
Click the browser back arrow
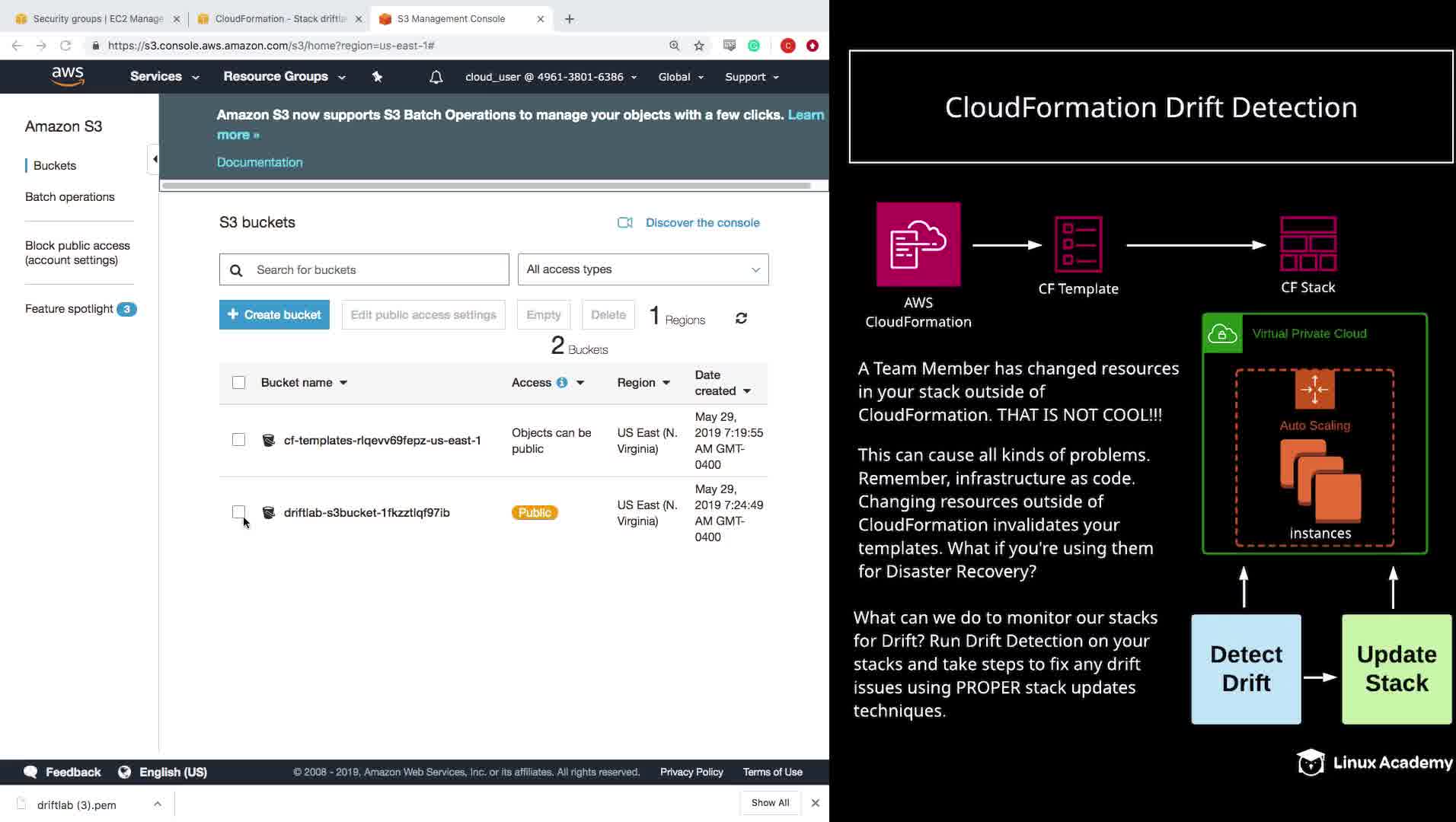[17, 46]
